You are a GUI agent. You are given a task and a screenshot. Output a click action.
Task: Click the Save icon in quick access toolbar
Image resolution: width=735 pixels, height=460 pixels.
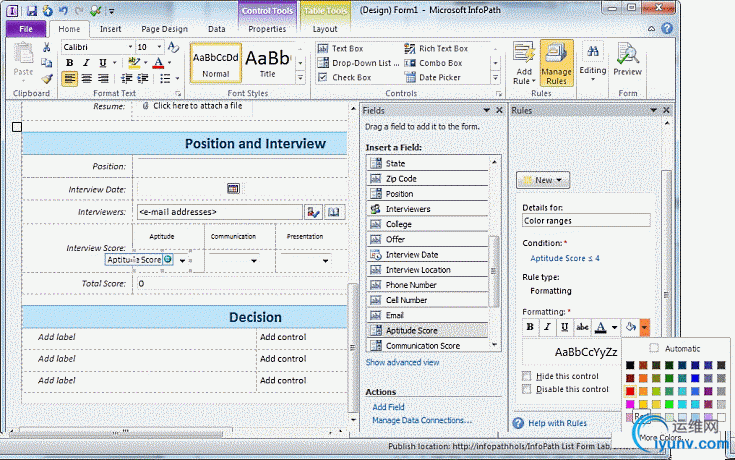(x=32, y=10)
